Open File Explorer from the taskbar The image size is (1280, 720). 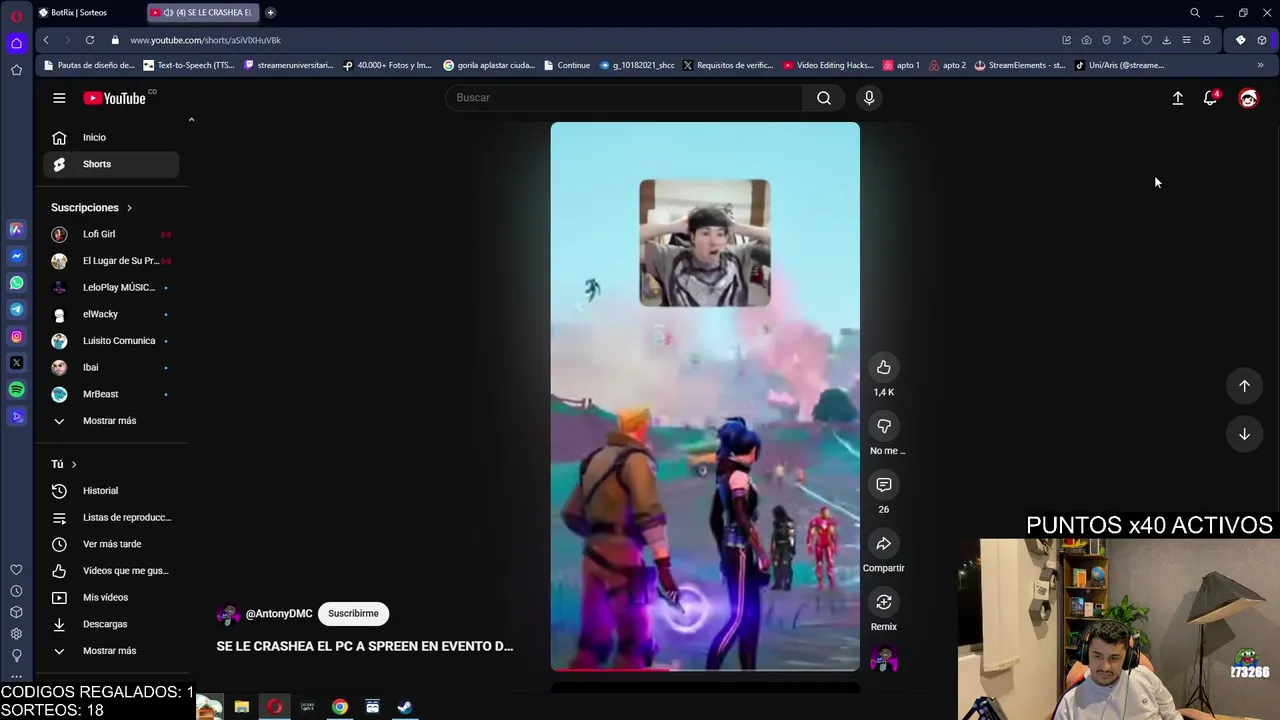pyautogui.click(x=242, y=707)
